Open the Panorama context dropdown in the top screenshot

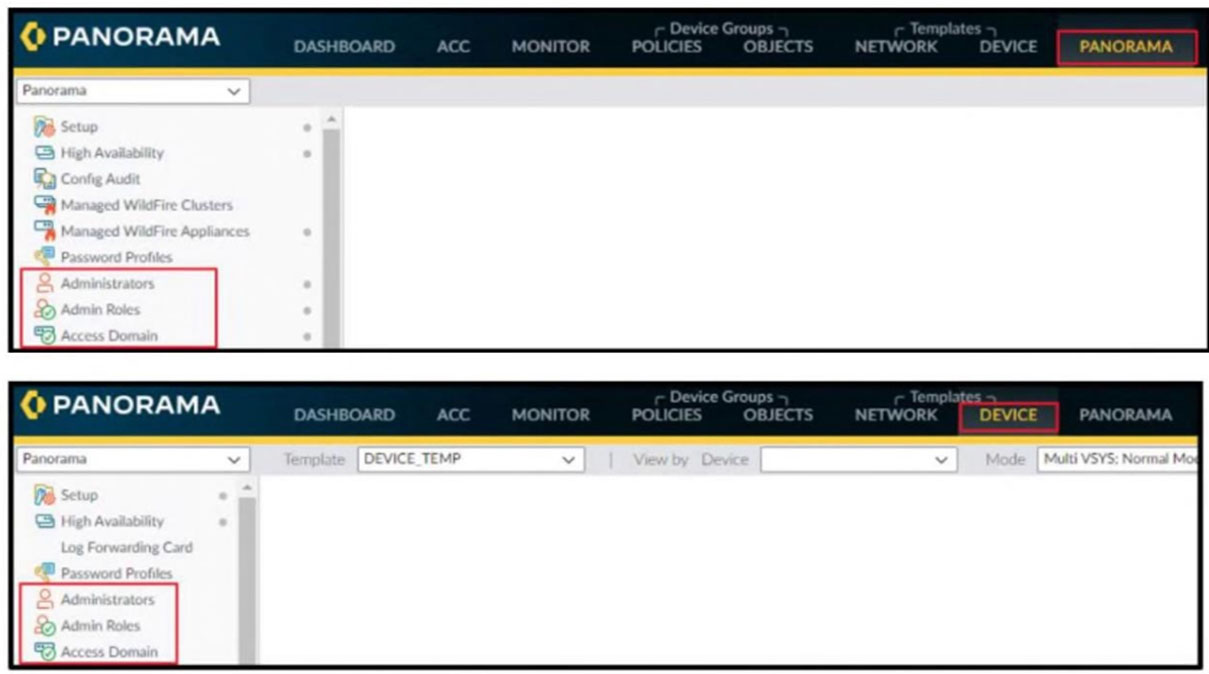132,91
